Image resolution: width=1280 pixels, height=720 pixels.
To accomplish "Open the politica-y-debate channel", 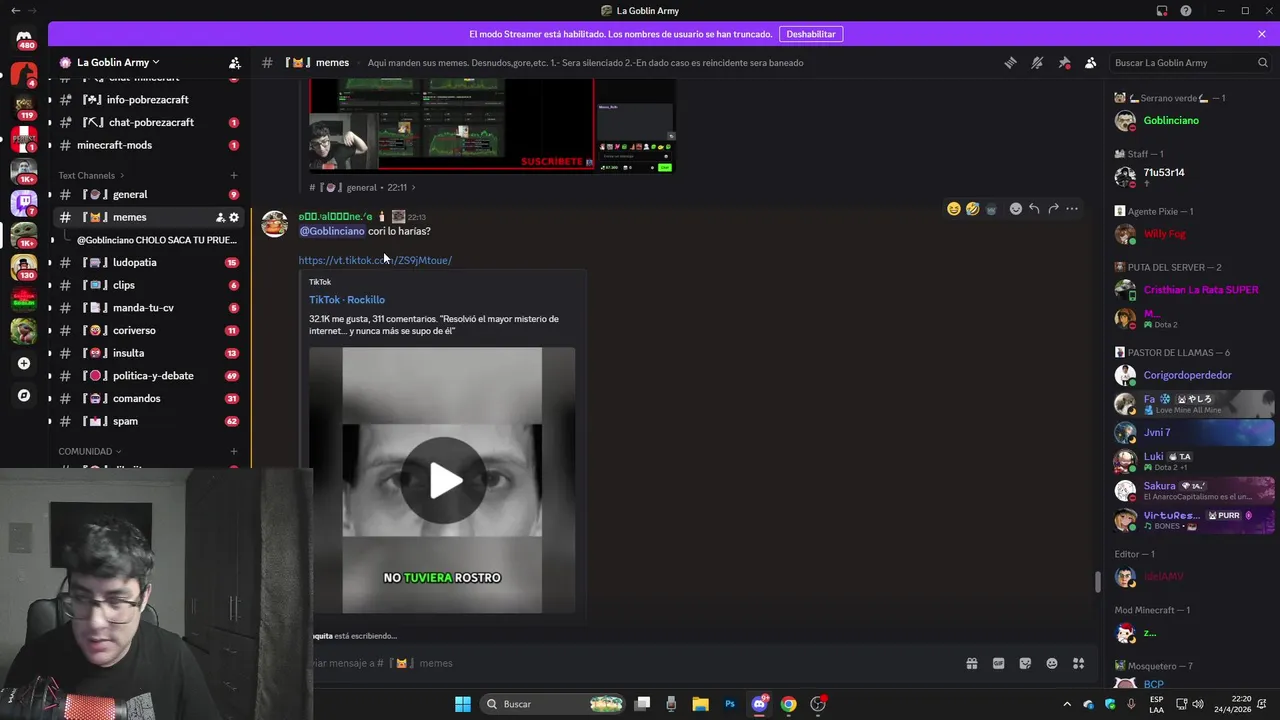I will click(150, 376).
